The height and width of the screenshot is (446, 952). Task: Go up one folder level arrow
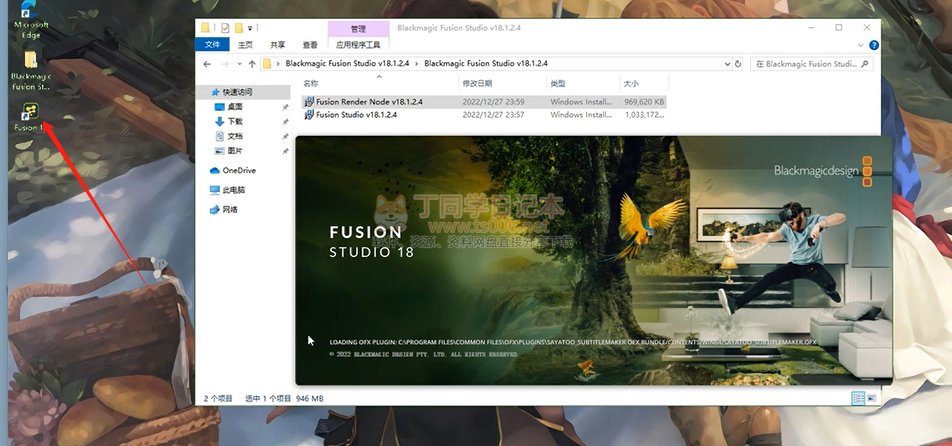(x=252, y=64)
